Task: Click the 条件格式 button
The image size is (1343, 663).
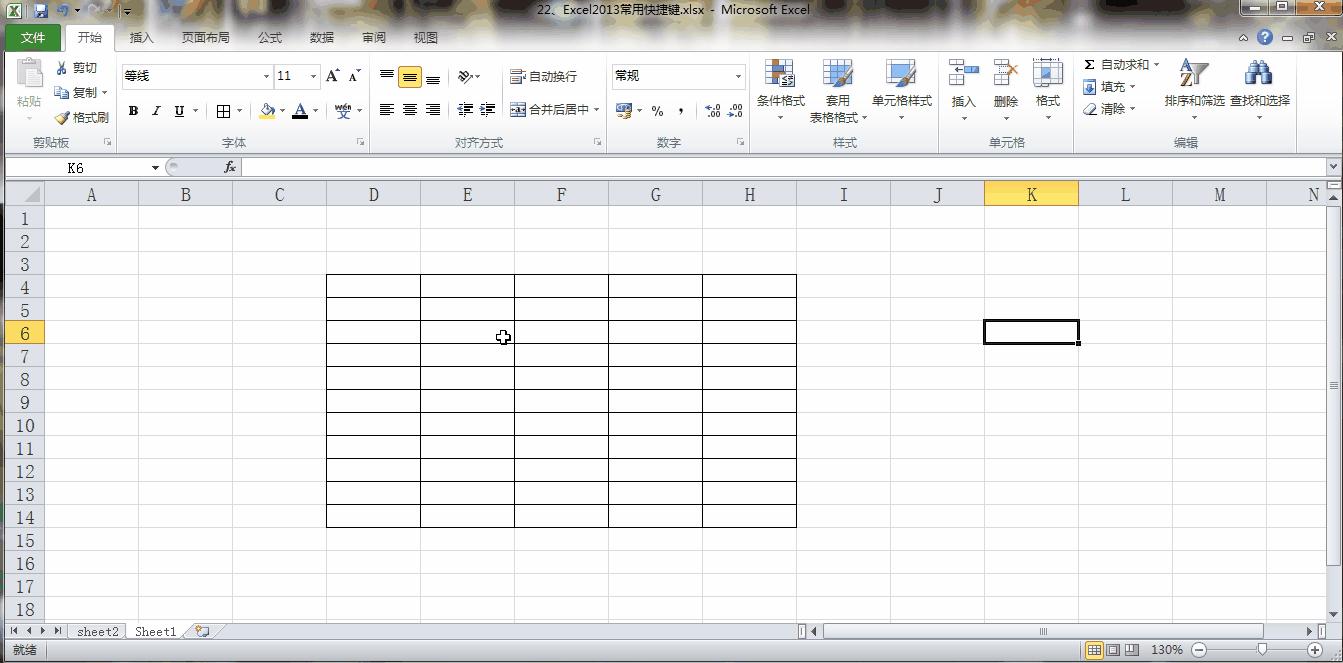Action: tap(780, 88)
